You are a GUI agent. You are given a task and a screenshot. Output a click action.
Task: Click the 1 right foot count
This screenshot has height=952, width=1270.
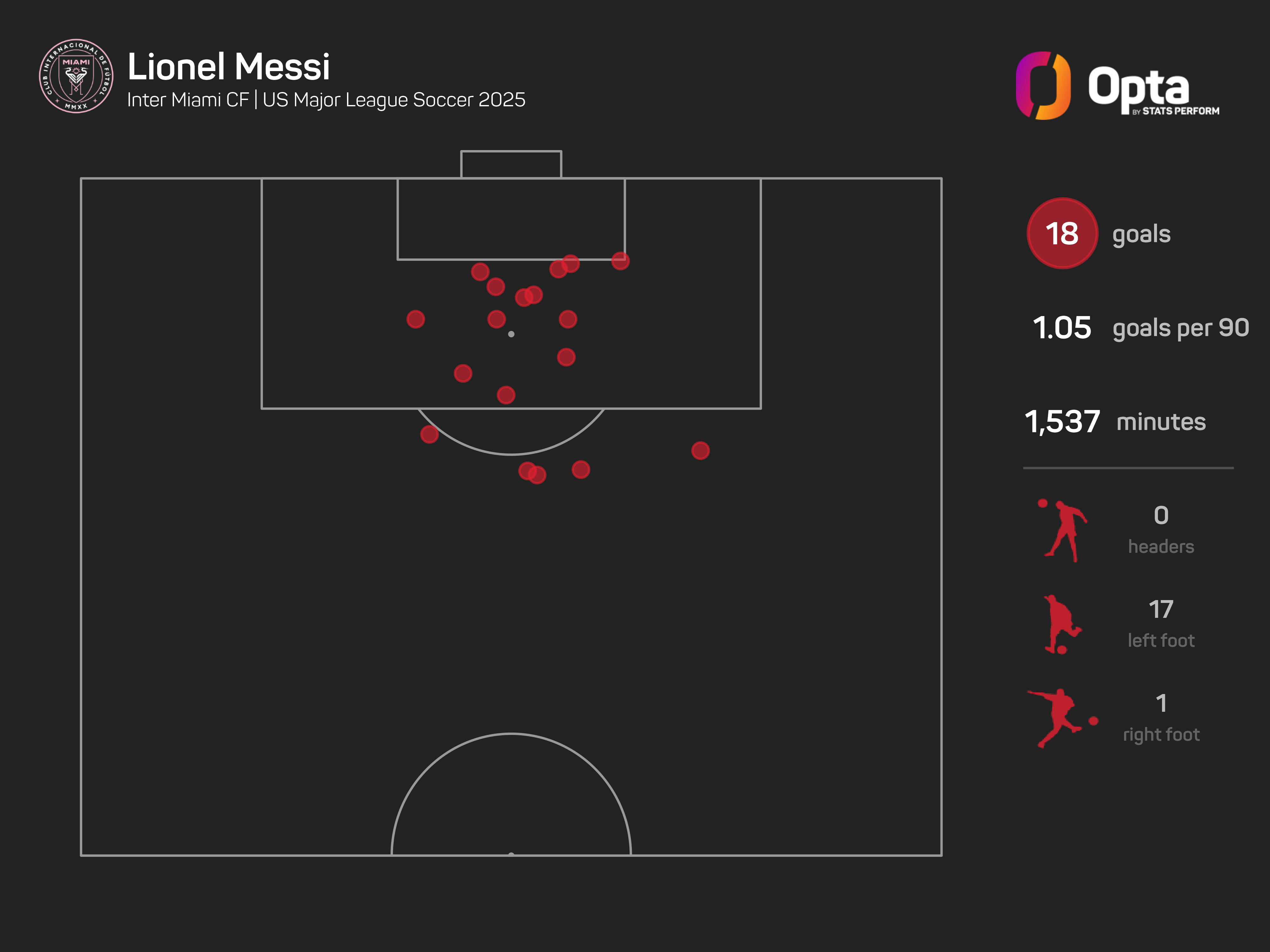point(1161,704)
